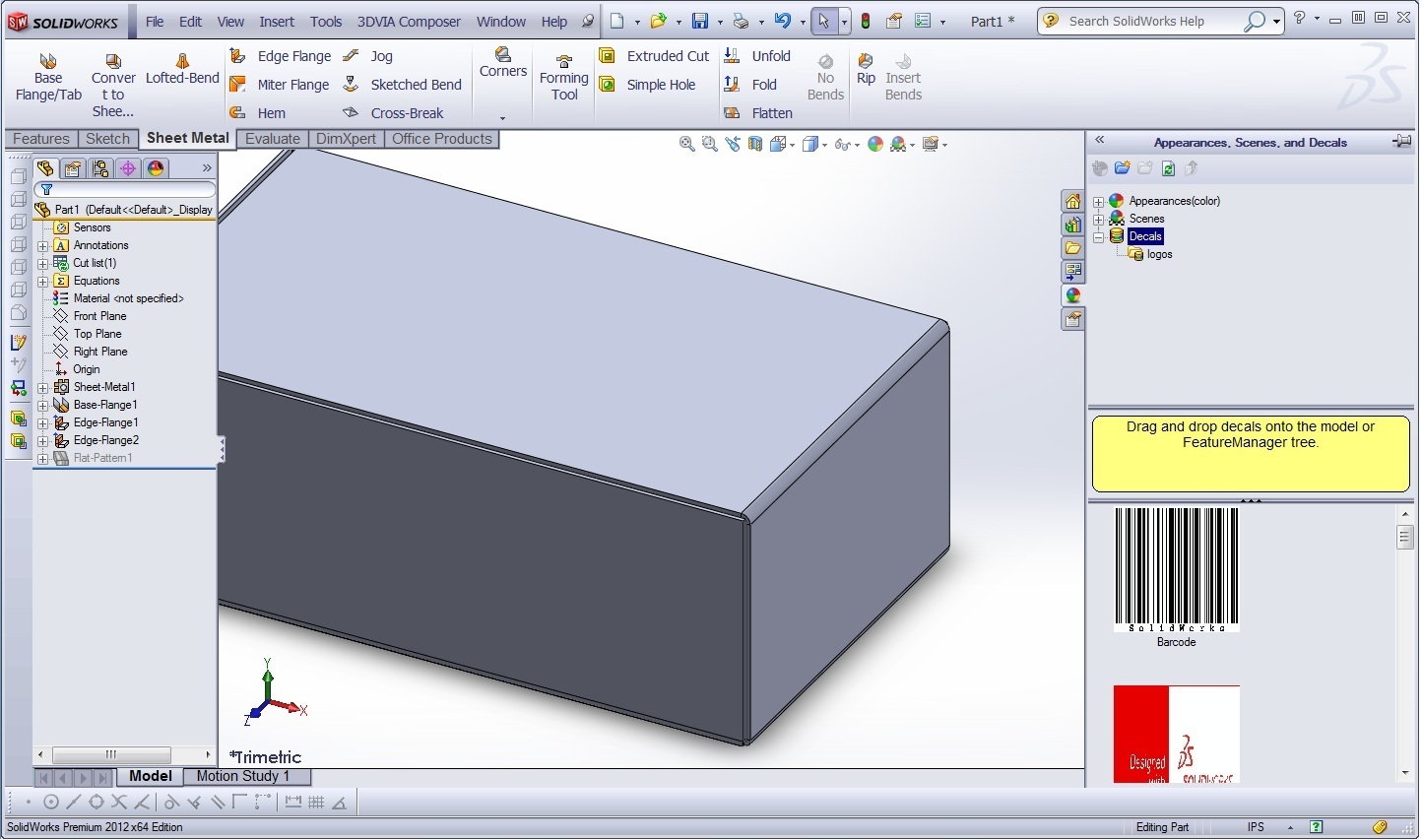The width and height of the screenshot is (1422, 840).
Task: Expand the Sheet-Metal1 feature
Action: (43, 388)
